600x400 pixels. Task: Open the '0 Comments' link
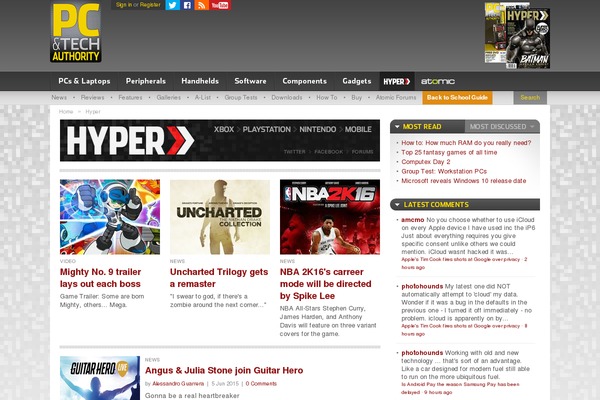click(261, 384)
